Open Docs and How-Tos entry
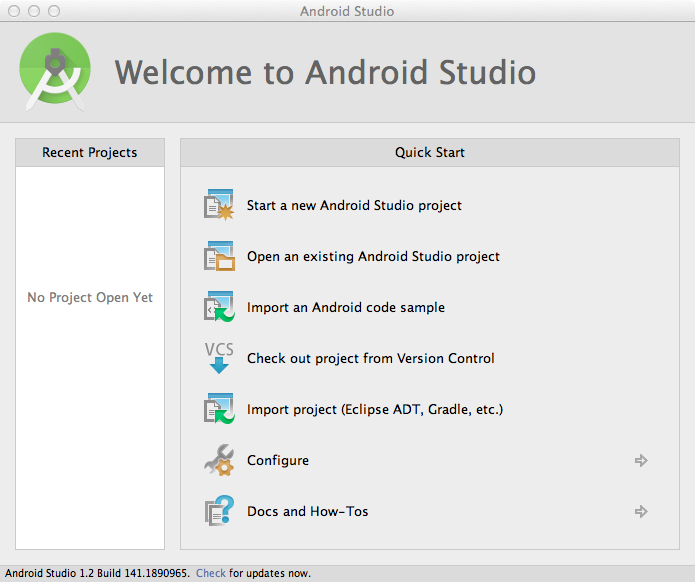This screenshot has width=695, height=582. tap(308, 511)
